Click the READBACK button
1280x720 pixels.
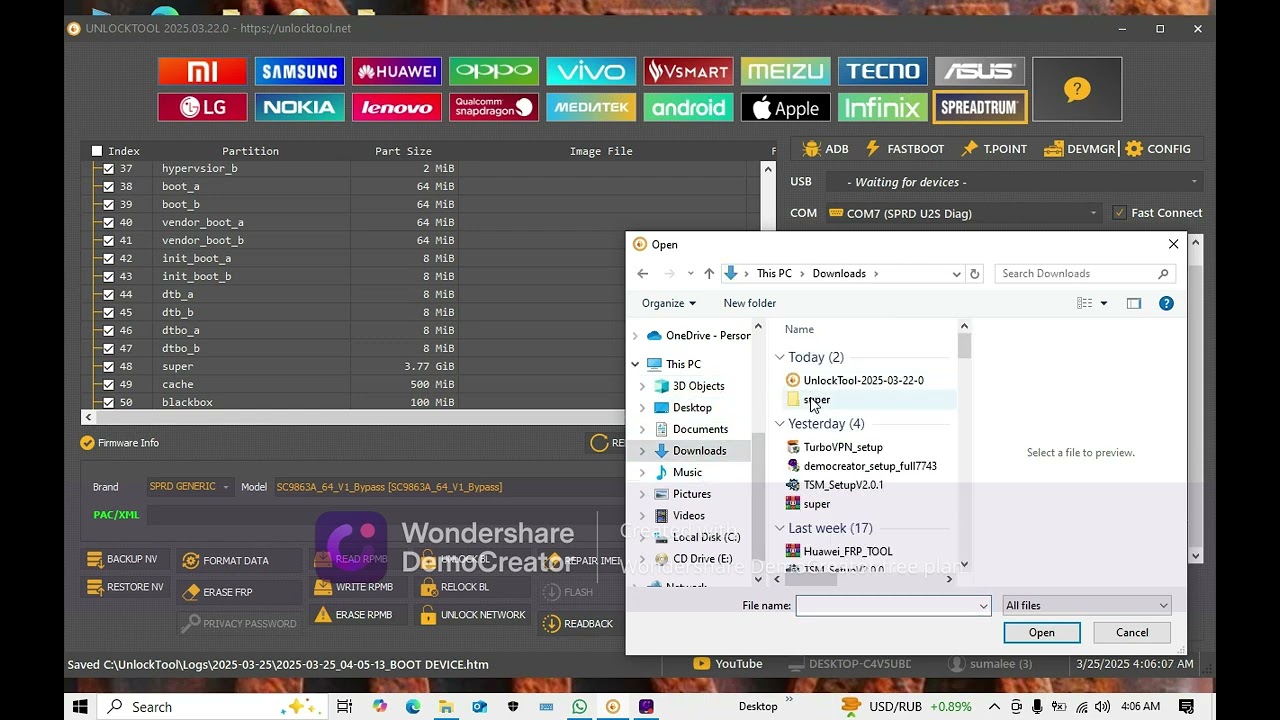coord(578,624)
